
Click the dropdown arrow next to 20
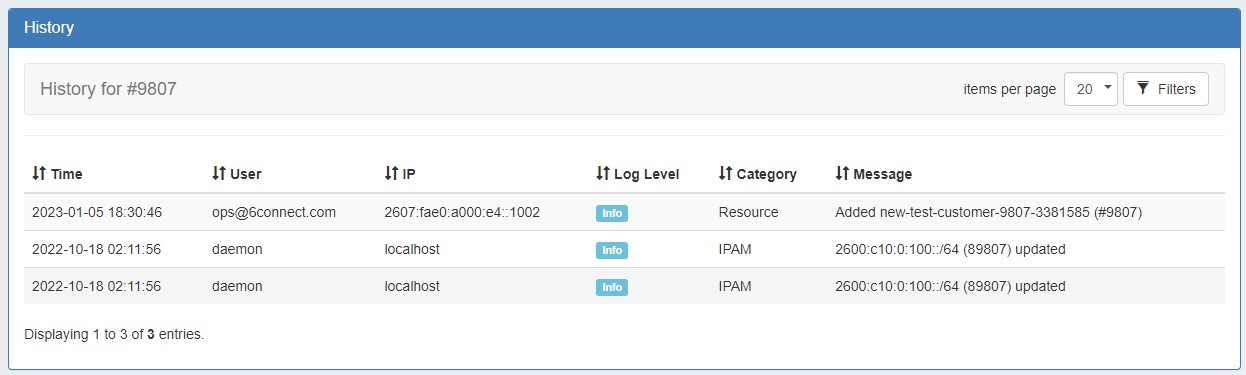[1107, 89]
